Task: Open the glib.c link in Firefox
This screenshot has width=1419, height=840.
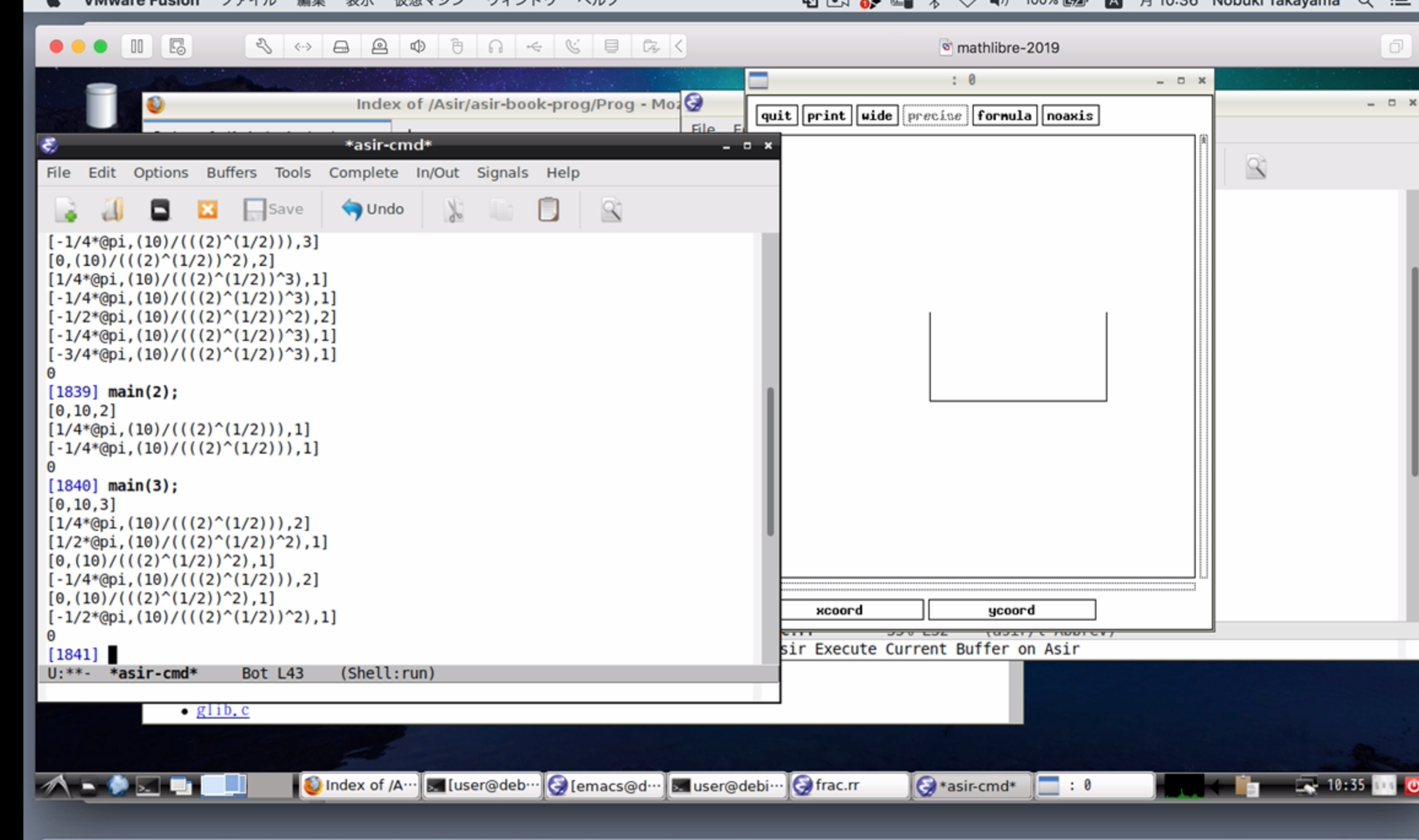Action: click(x=223, y=710)
